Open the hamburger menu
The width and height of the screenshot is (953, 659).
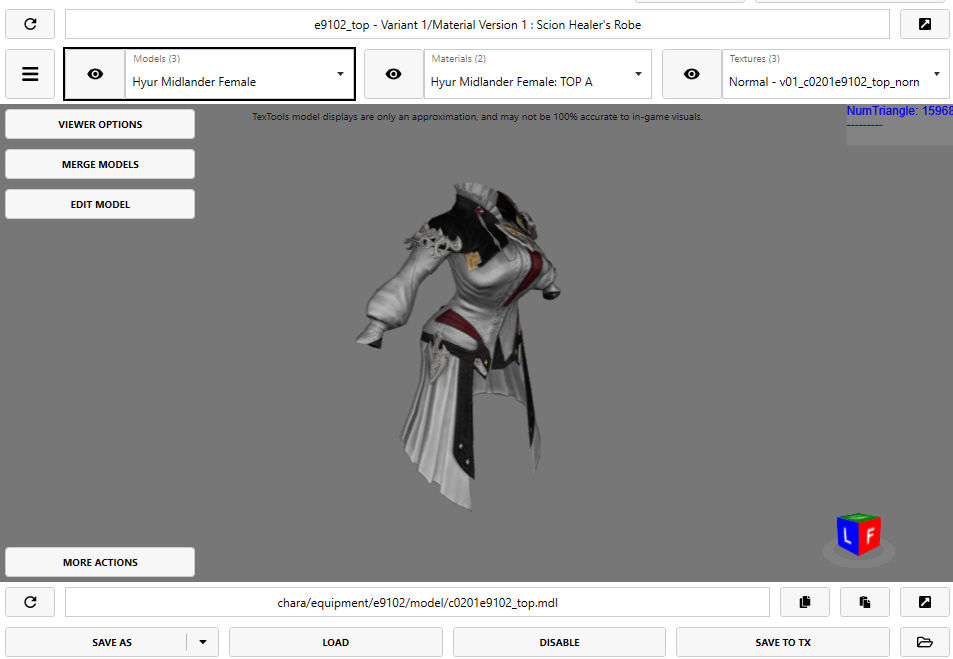tap(30, 74)
